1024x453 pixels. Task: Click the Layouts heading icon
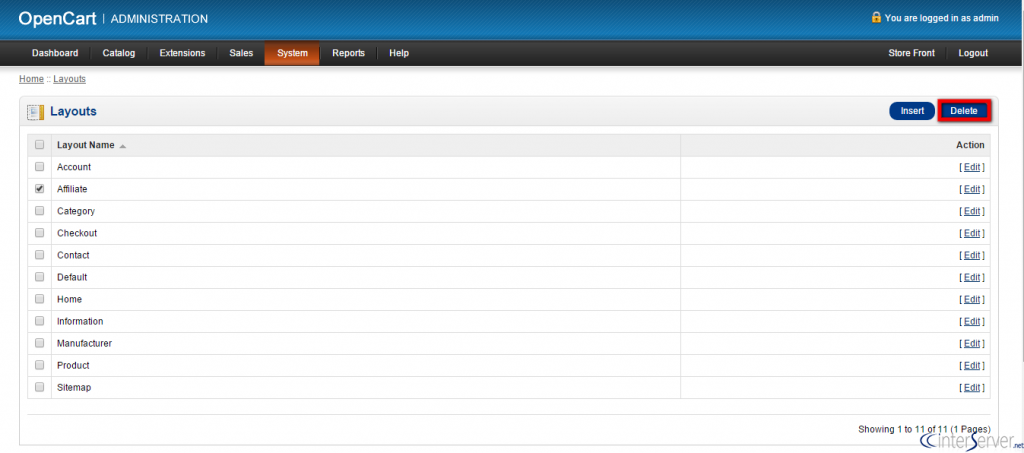pyautogui.click(x=35, y=112)
